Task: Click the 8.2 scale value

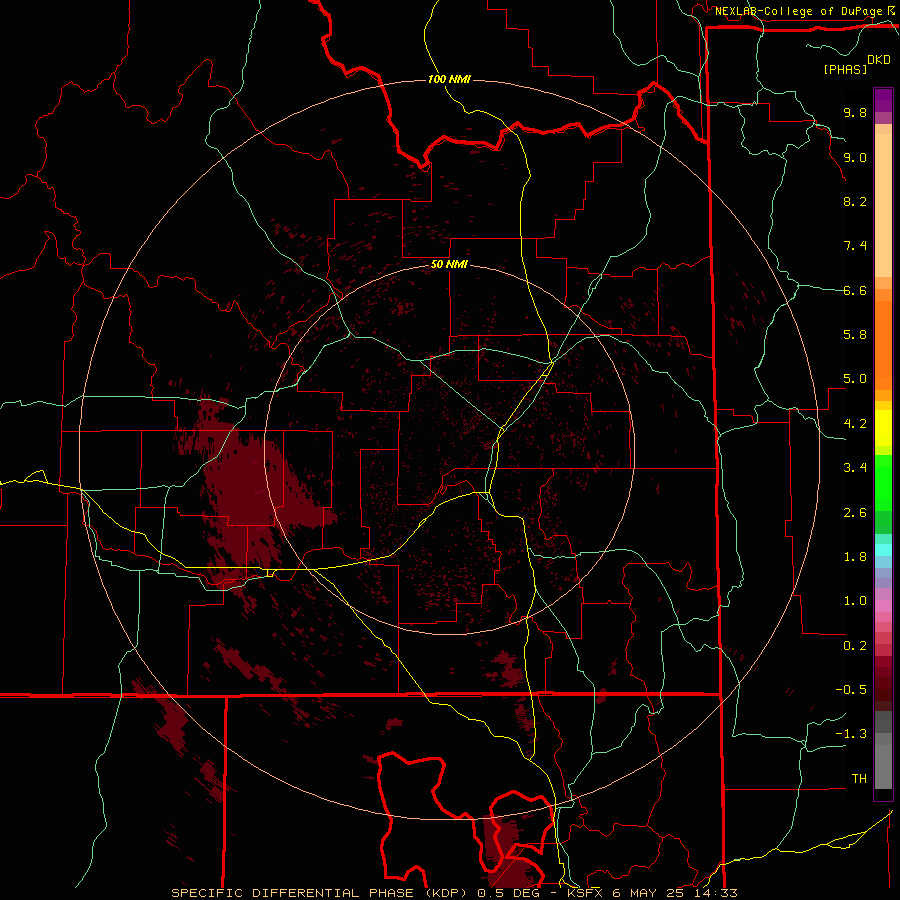Action: pyautogui.click(x=855, y=201)
